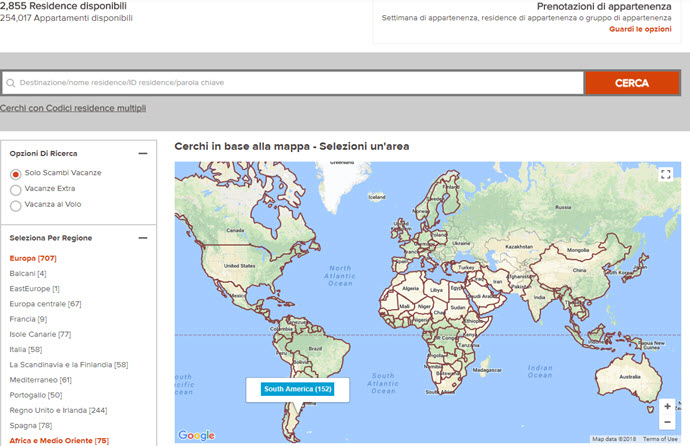
Task: Open Cerchi con Codici residence multipli
Action: click(73, 108)
